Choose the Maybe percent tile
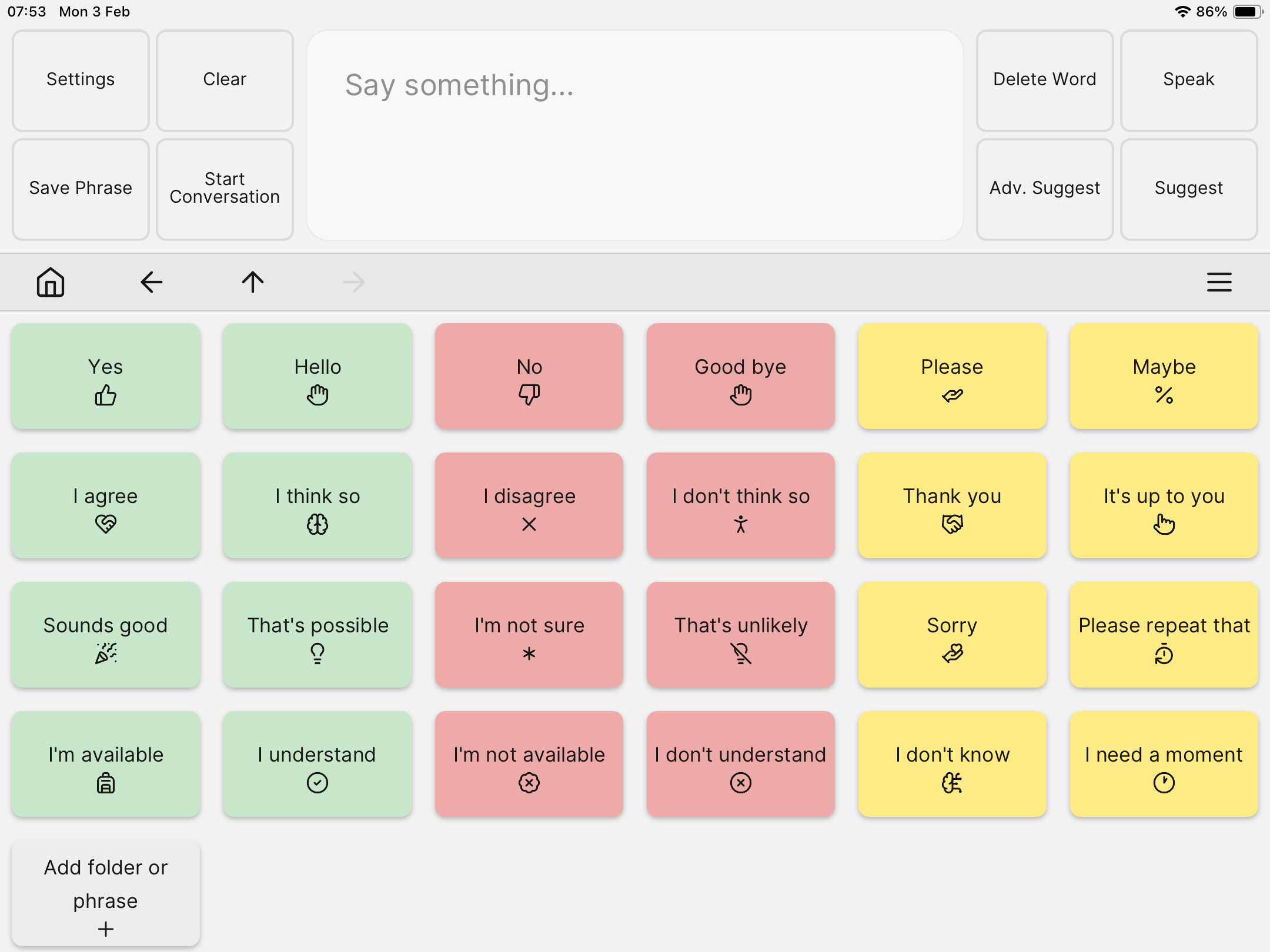The width and height of the screenshot is (1270, 952). coord(1164,376)
